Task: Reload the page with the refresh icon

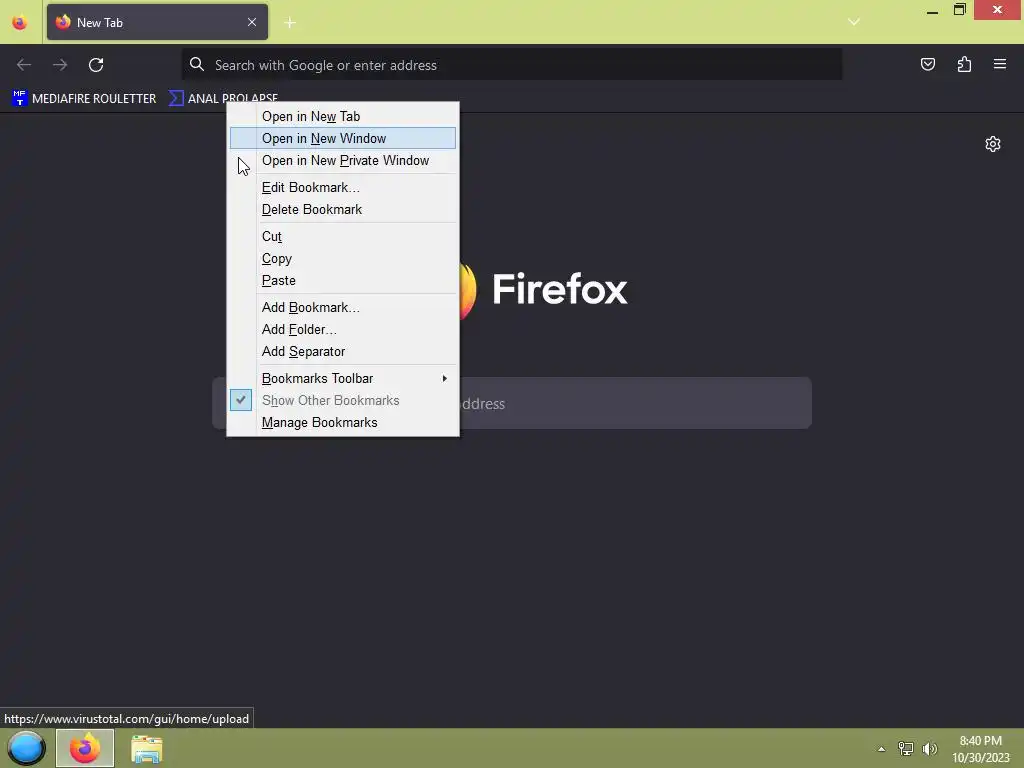Action: click(x=96, y=65)
